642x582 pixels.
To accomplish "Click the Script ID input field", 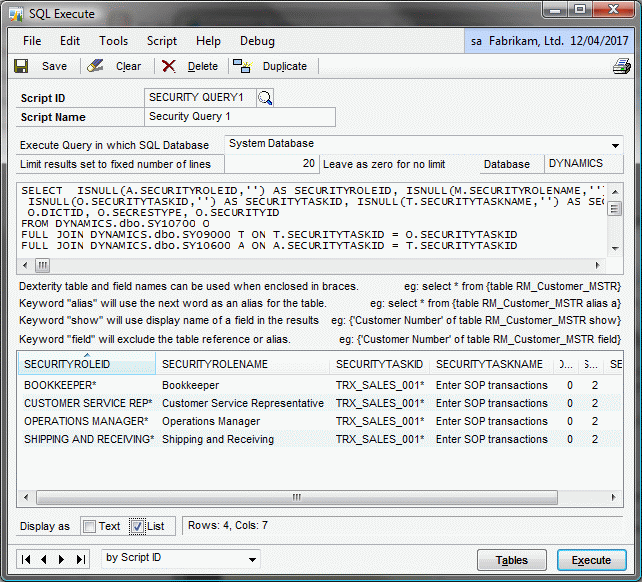I will pos(200,97).
